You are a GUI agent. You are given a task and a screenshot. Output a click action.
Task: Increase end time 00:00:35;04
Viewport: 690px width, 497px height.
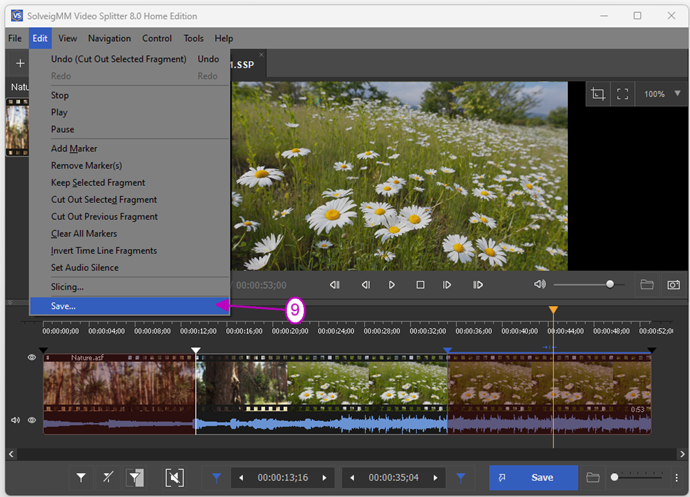pos(435,478)
